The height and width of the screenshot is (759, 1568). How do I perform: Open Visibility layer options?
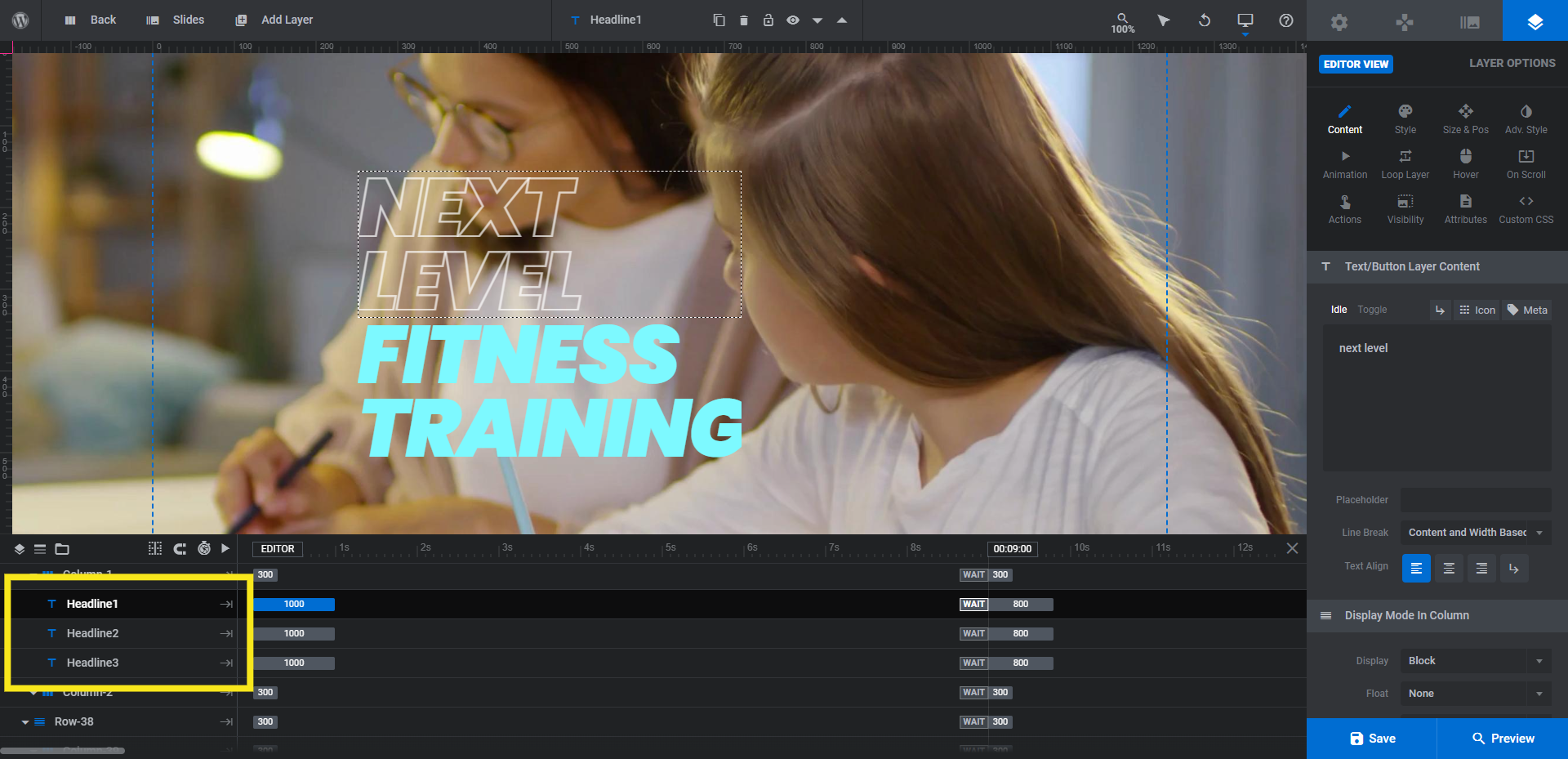[1405, 209]
